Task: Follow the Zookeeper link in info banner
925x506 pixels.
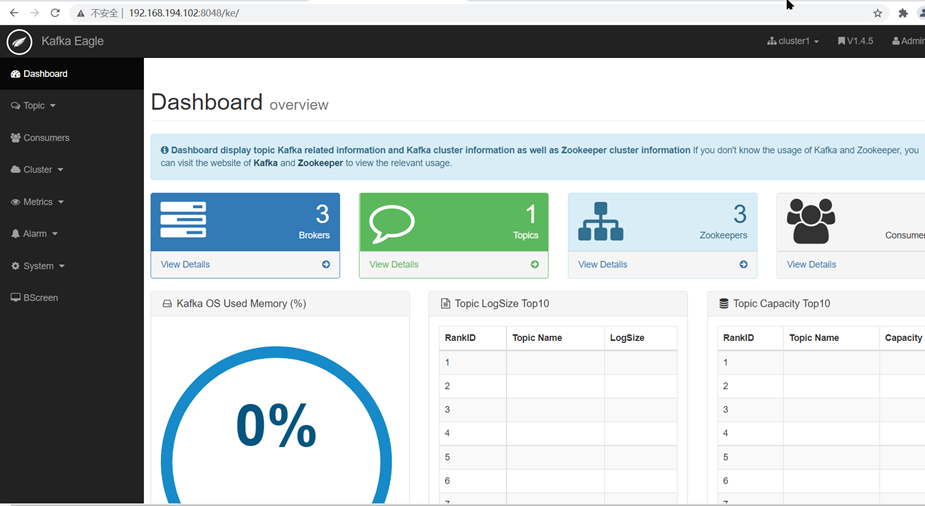Action: click(x=320, y=163)
